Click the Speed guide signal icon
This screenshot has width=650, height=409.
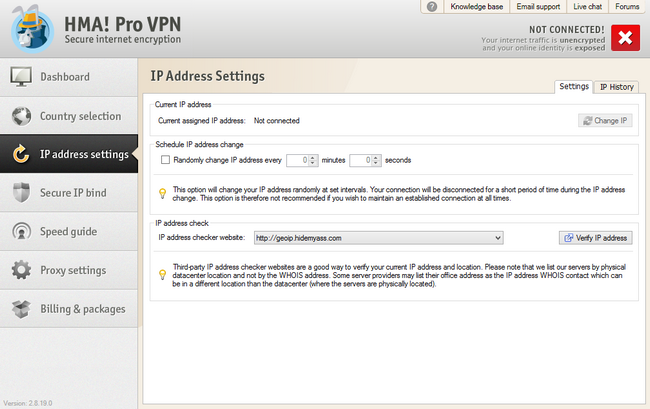click(22, 231)
